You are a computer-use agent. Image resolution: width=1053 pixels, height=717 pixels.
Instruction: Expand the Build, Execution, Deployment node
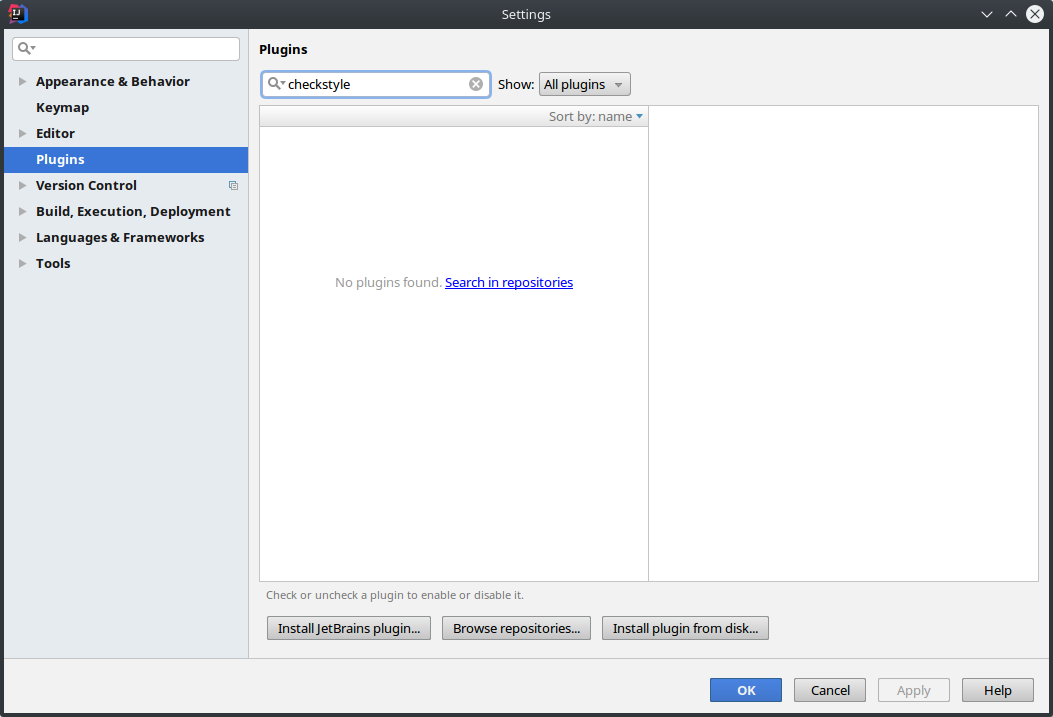(x=23, y=212)
